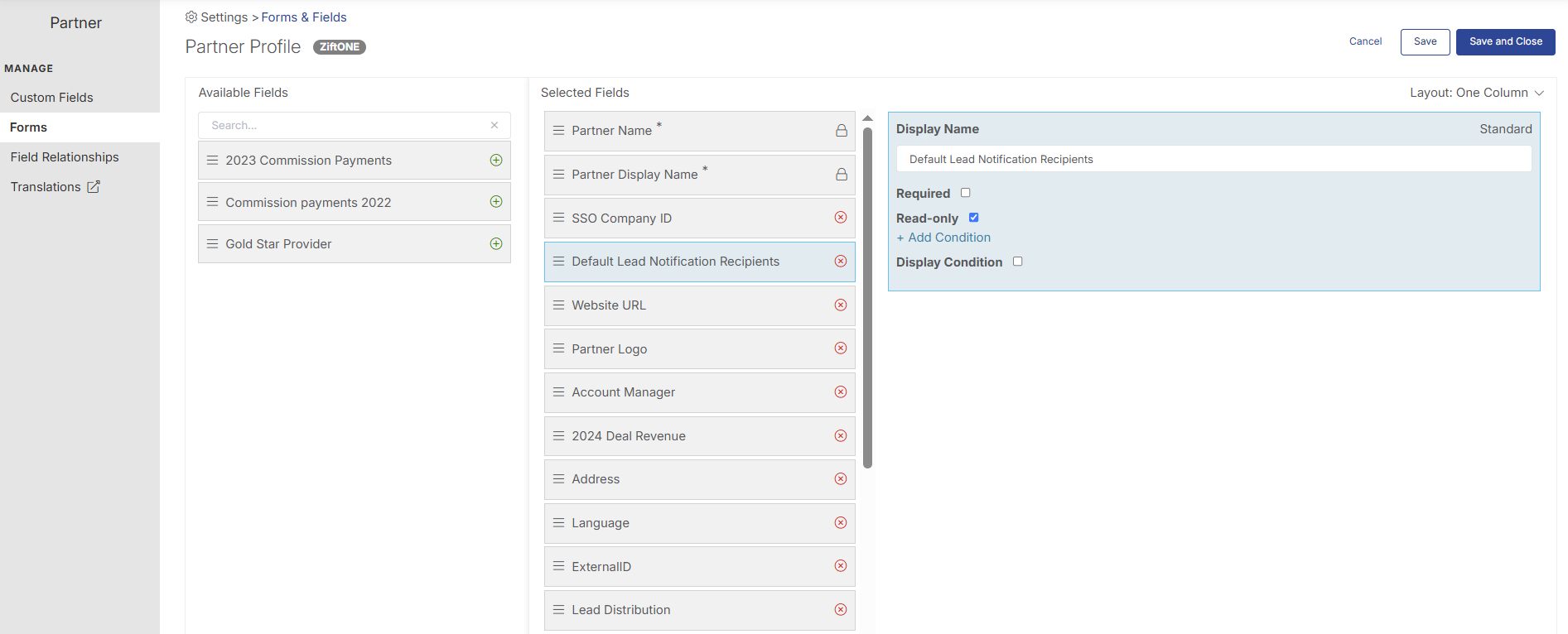Click the lock icon on Partner Name
Screen dimensions: 1568x634
coord(842,131)
